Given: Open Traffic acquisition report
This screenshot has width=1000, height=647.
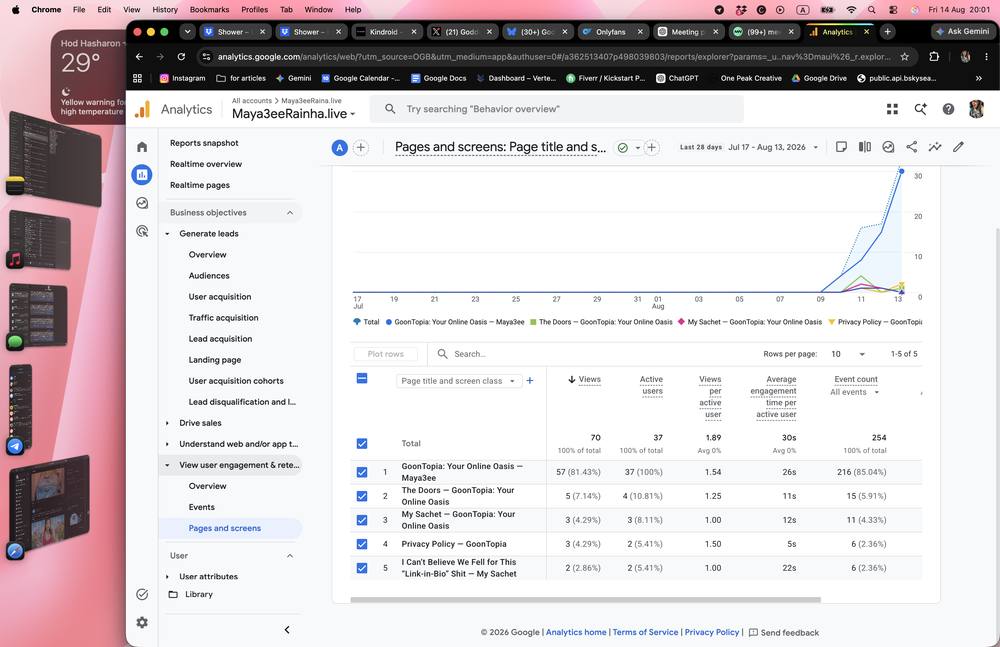Looking at the screenshot, I should pyautogui.click(x=223, y=318).
